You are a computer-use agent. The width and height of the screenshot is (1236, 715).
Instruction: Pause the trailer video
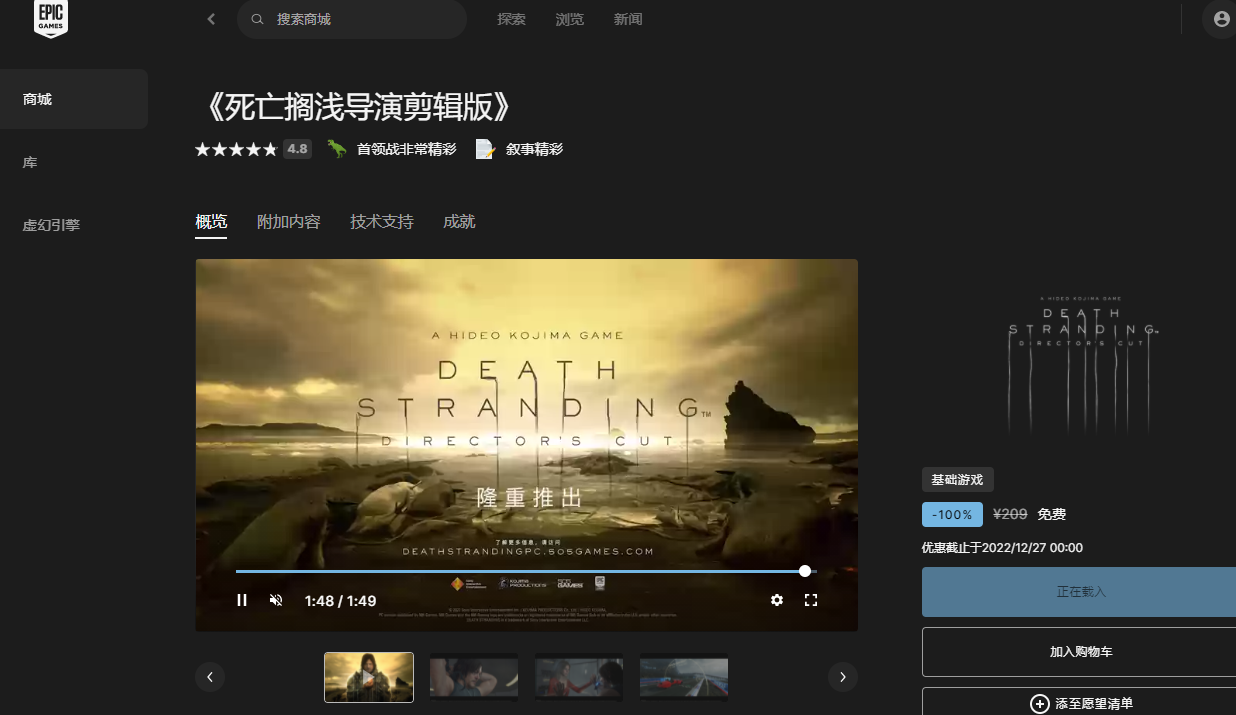pyautogui.click(x=242, y=600)
